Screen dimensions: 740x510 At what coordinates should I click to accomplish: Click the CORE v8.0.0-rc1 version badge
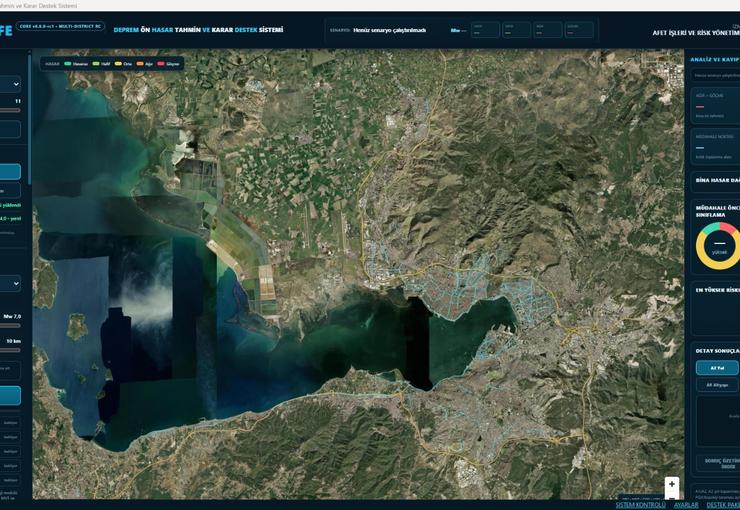60,26
